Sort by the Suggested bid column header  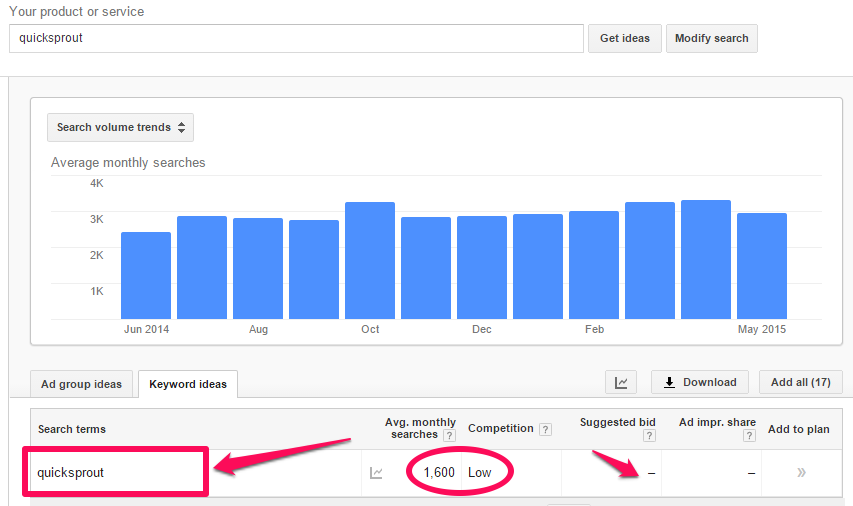[617, 422]
